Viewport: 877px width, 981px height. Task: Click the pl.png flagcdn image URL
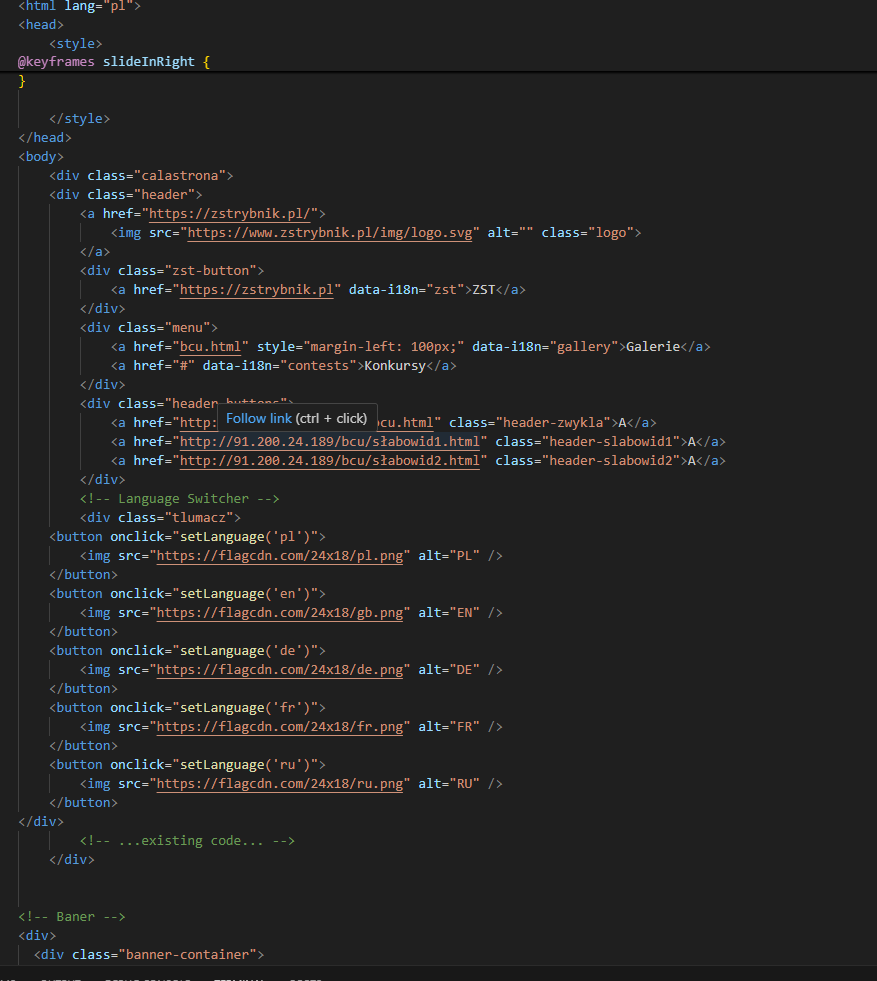tap(280, 555)
